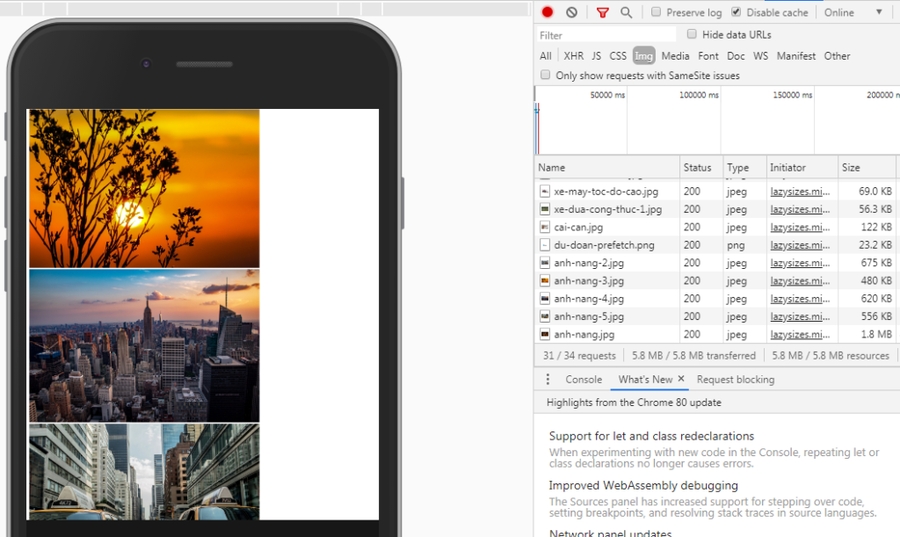Open the lazysizes initiator link for cai-can.jpg

click(x=799, y=227)
